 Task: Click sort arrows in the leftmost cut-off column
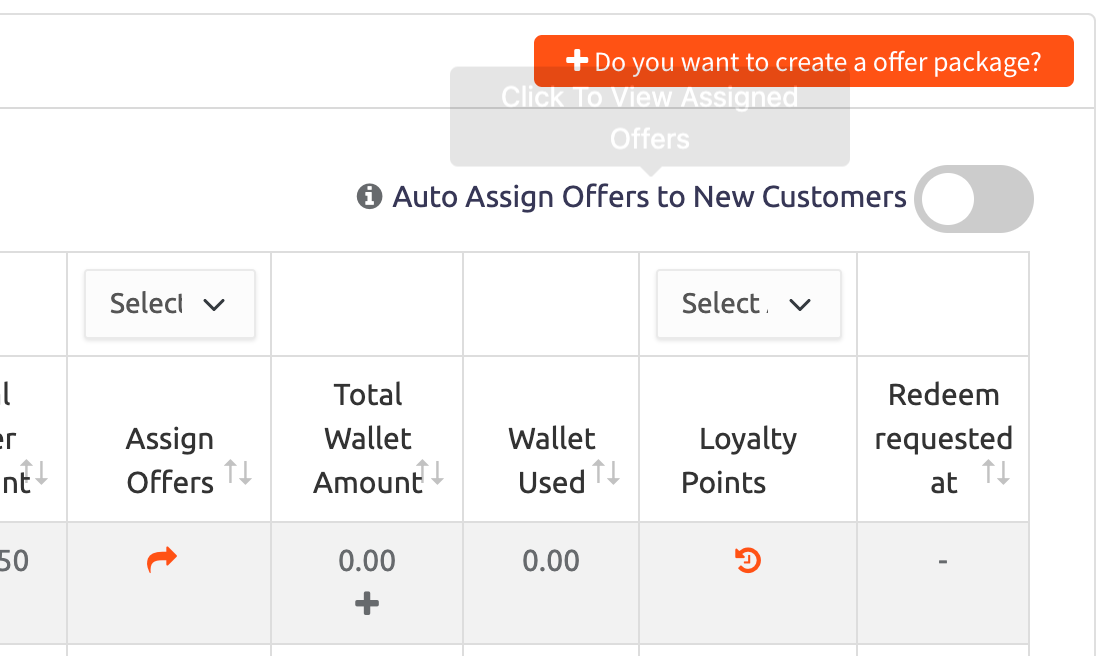click(35, 472)
